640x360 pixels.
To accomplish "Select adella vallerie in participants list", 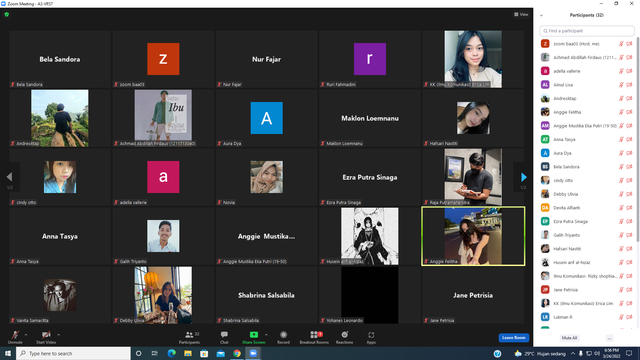I will [587, 71].
